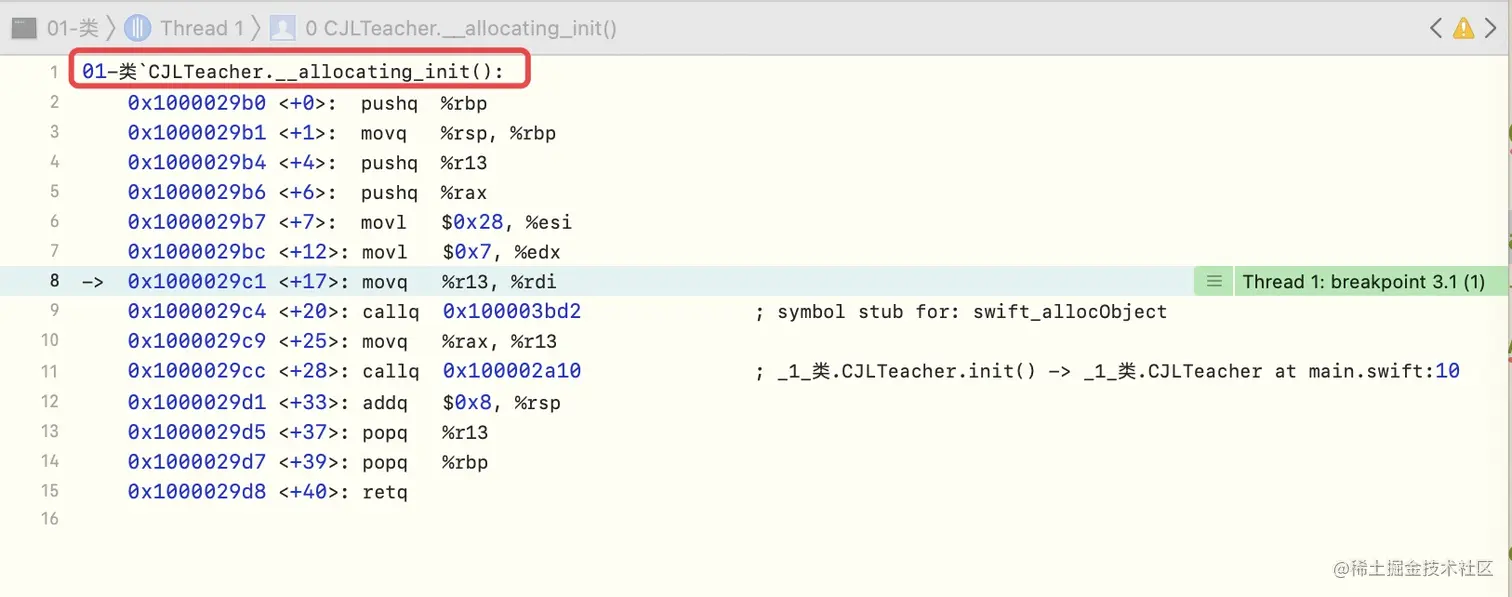Click address 0x1000029bc on line 7
This screenshot has width=1512, height=597.
(197, 252)
